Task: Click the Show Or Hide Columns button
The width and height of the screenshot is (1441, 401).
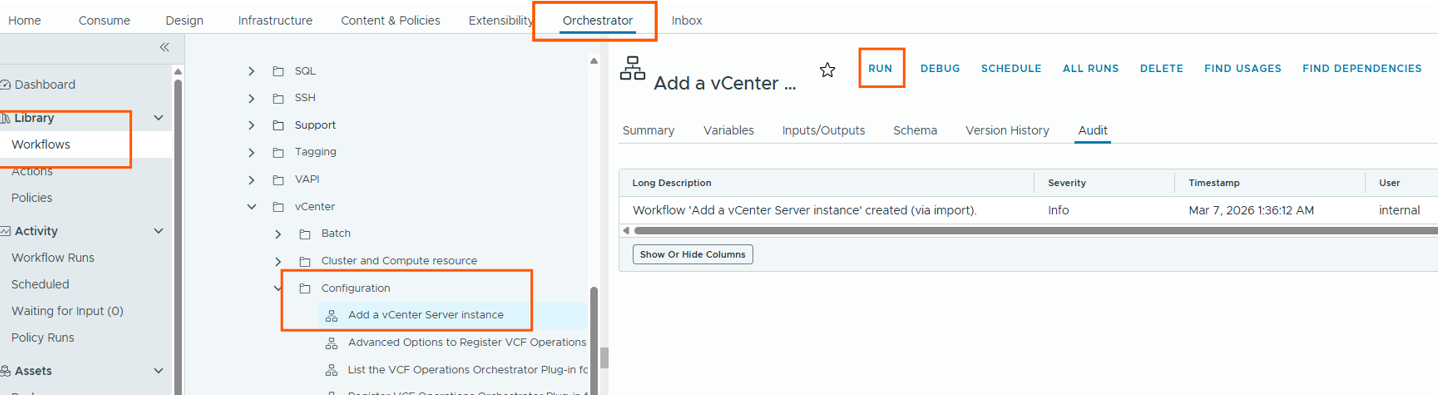Action: click(692, 254)
